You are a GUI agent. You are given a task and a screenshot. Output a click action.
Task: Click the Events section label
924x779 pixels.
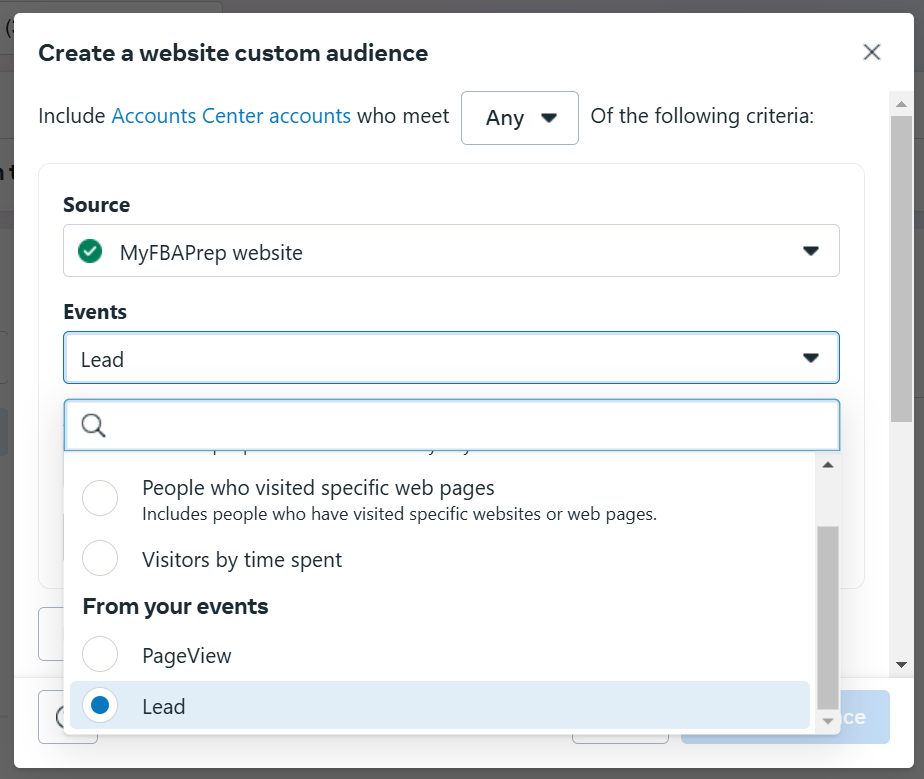point(95,312)
